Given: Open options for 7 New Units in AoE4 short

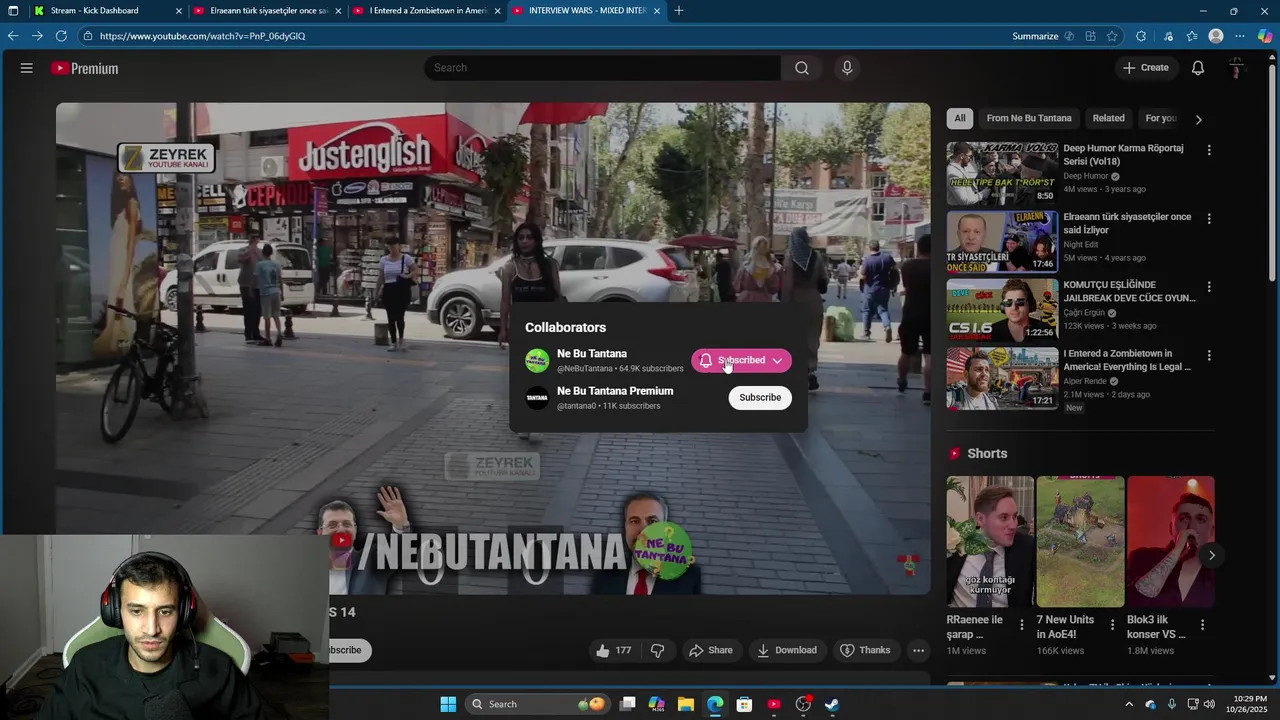Looking at the screenshot, I should [1112, 625].
